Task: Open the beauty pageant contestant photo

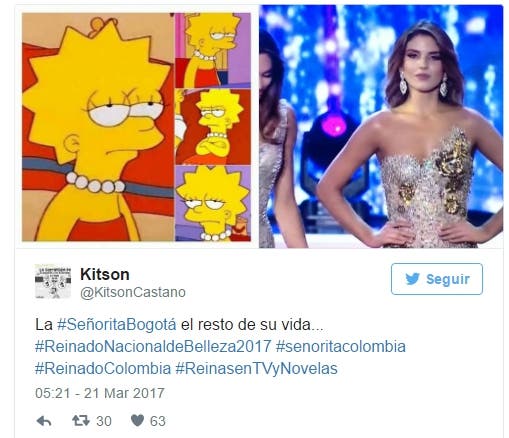Action: (381, 127)
